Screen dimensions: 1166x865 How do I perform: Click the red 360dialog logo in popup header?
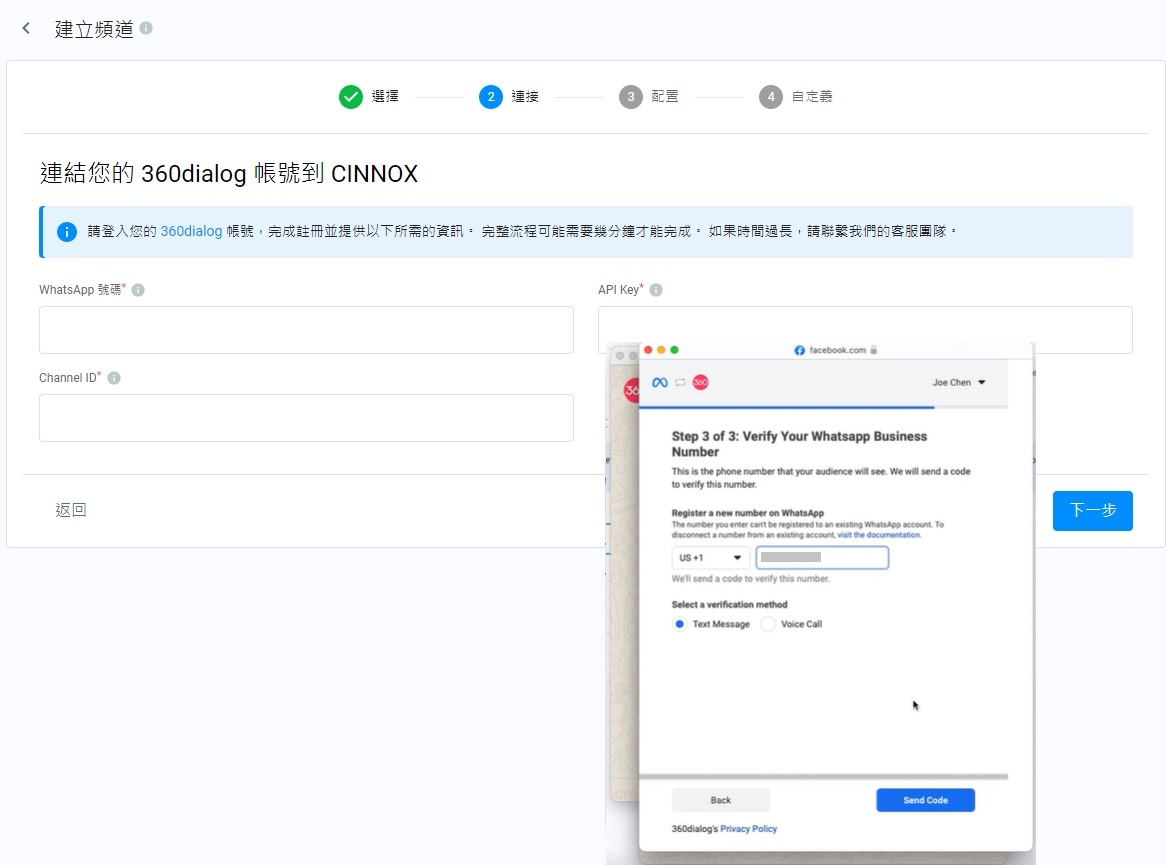[x=700, y=382]
